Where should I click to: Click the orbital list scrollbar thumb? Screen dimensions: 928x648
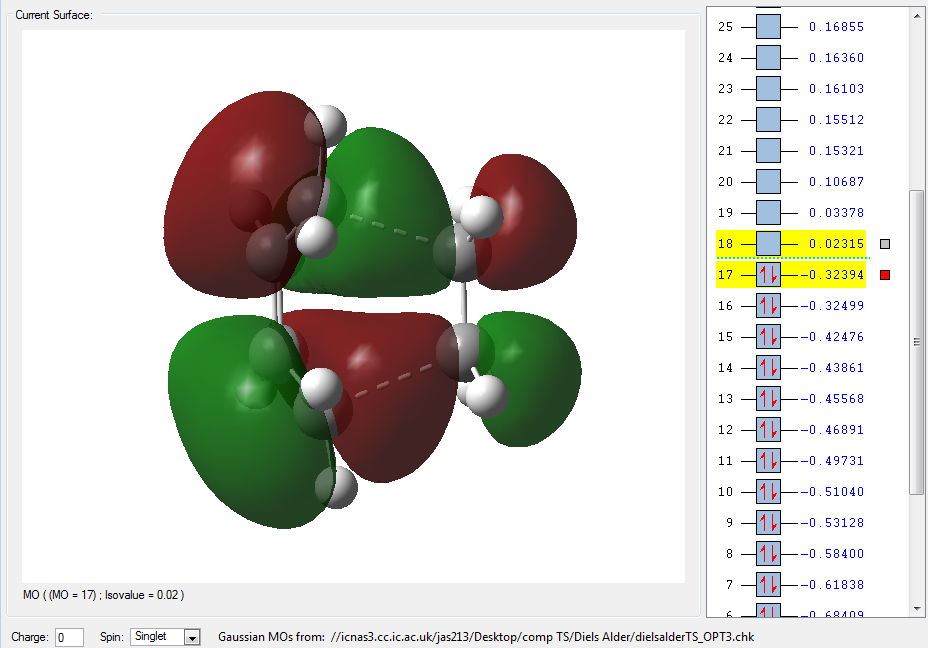(917, 342)
